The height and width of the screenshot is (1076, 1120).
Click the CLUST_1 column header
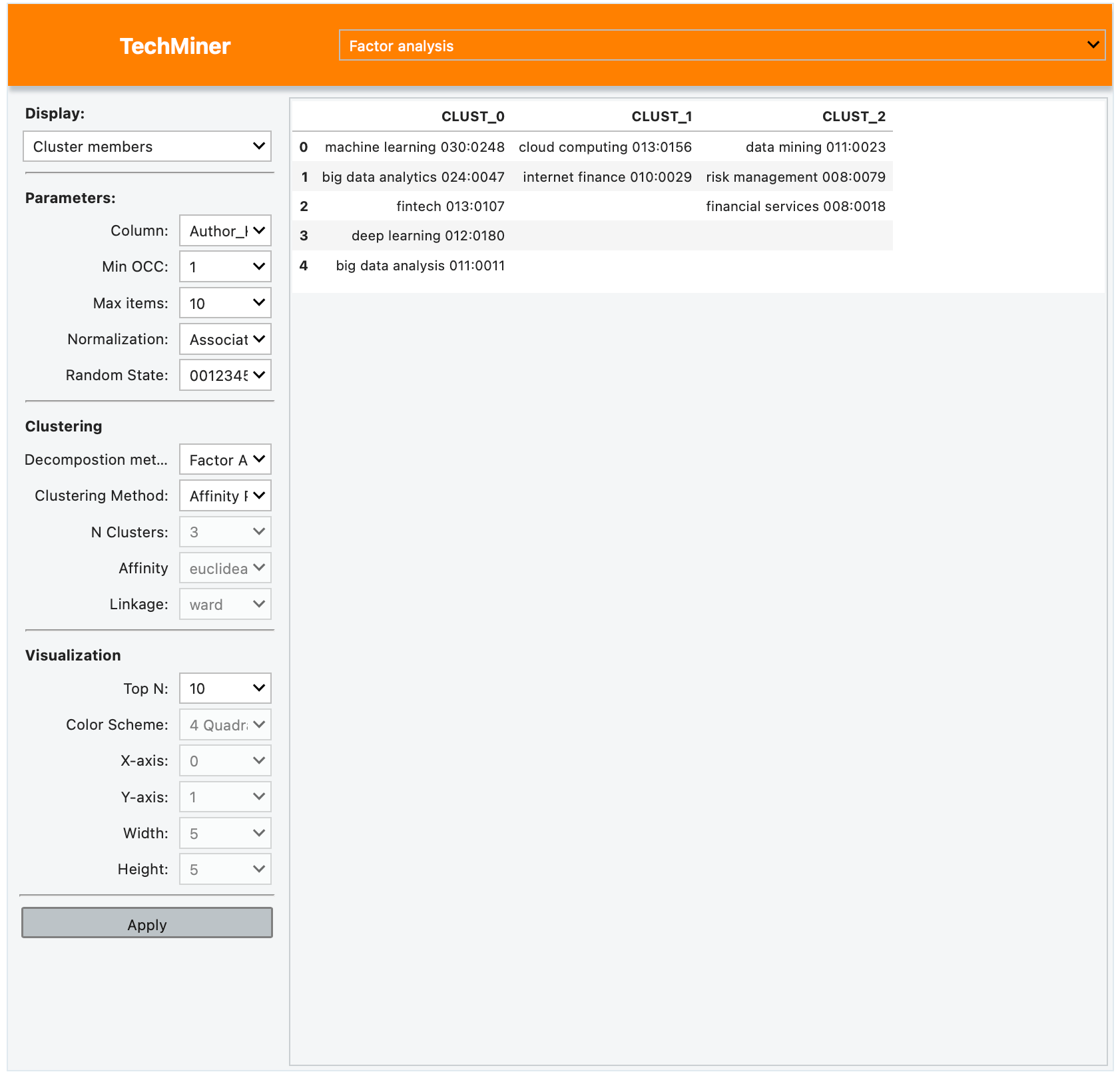(662, 117)
